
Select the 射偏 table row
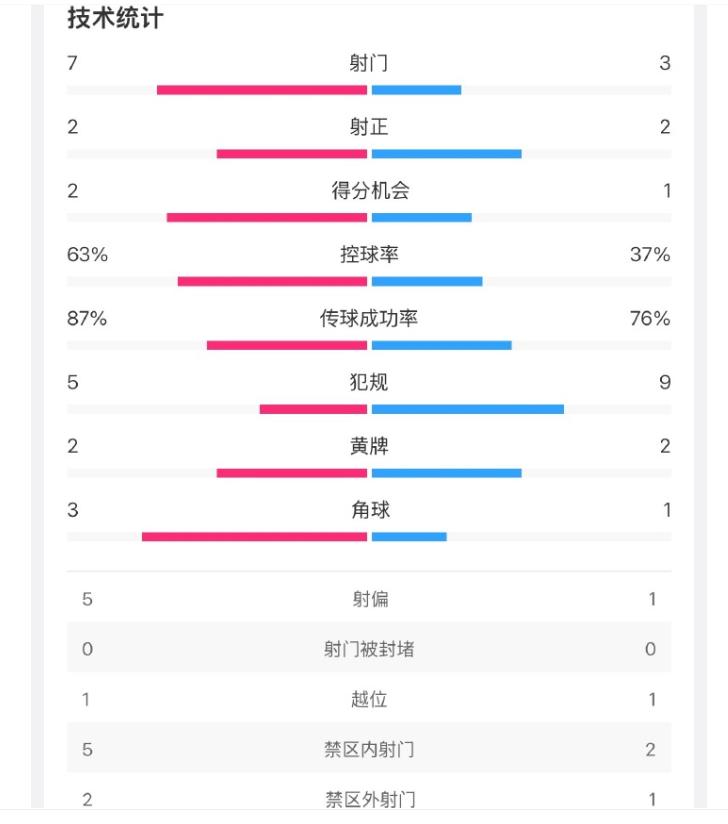coord(369,599)
